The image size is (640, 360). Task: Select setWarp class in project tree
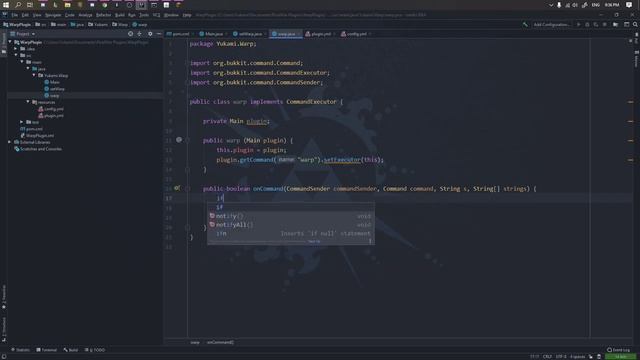[54, 89]
